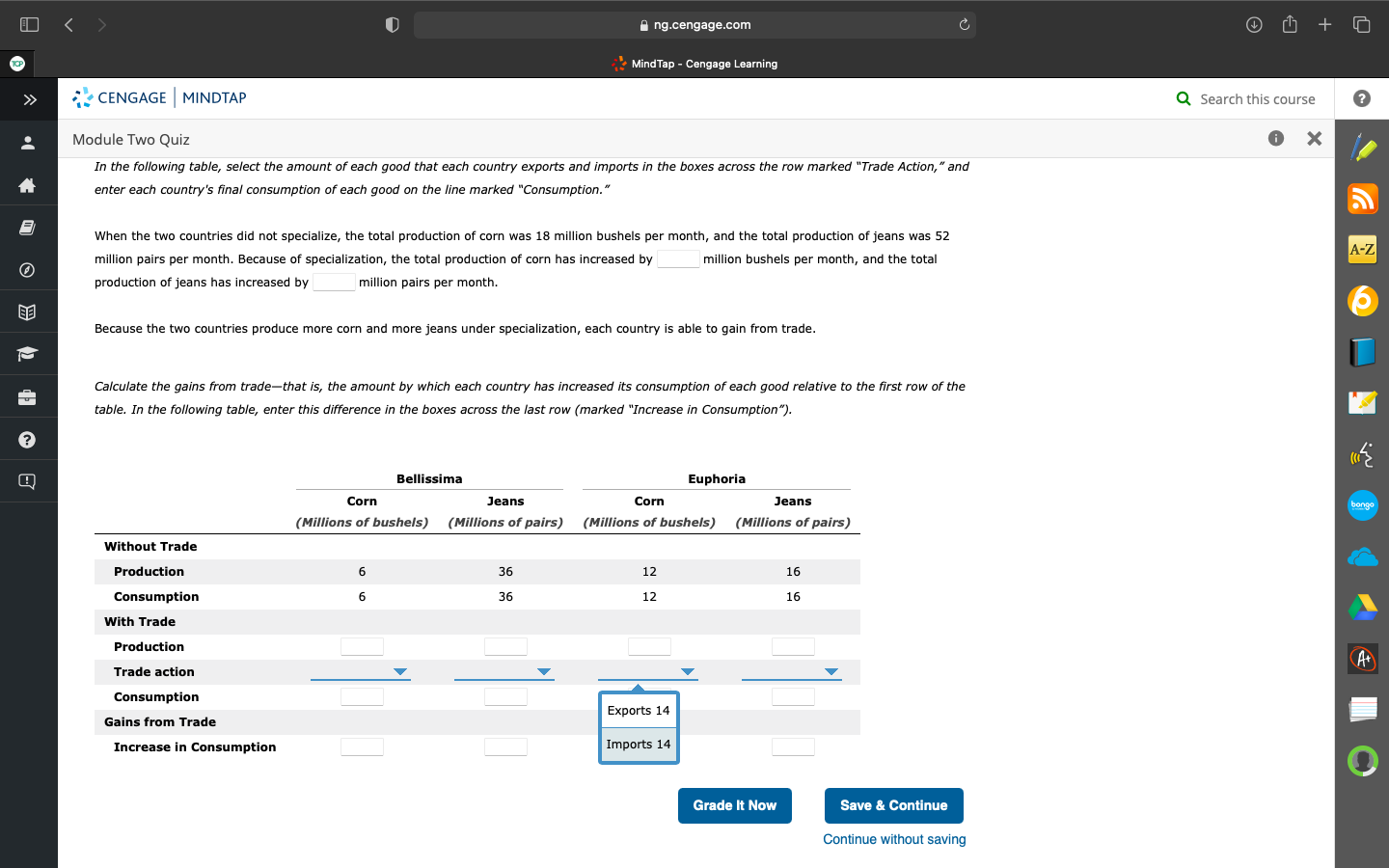
Task: Open the notes pencil app
Action: click(1363, 402)
